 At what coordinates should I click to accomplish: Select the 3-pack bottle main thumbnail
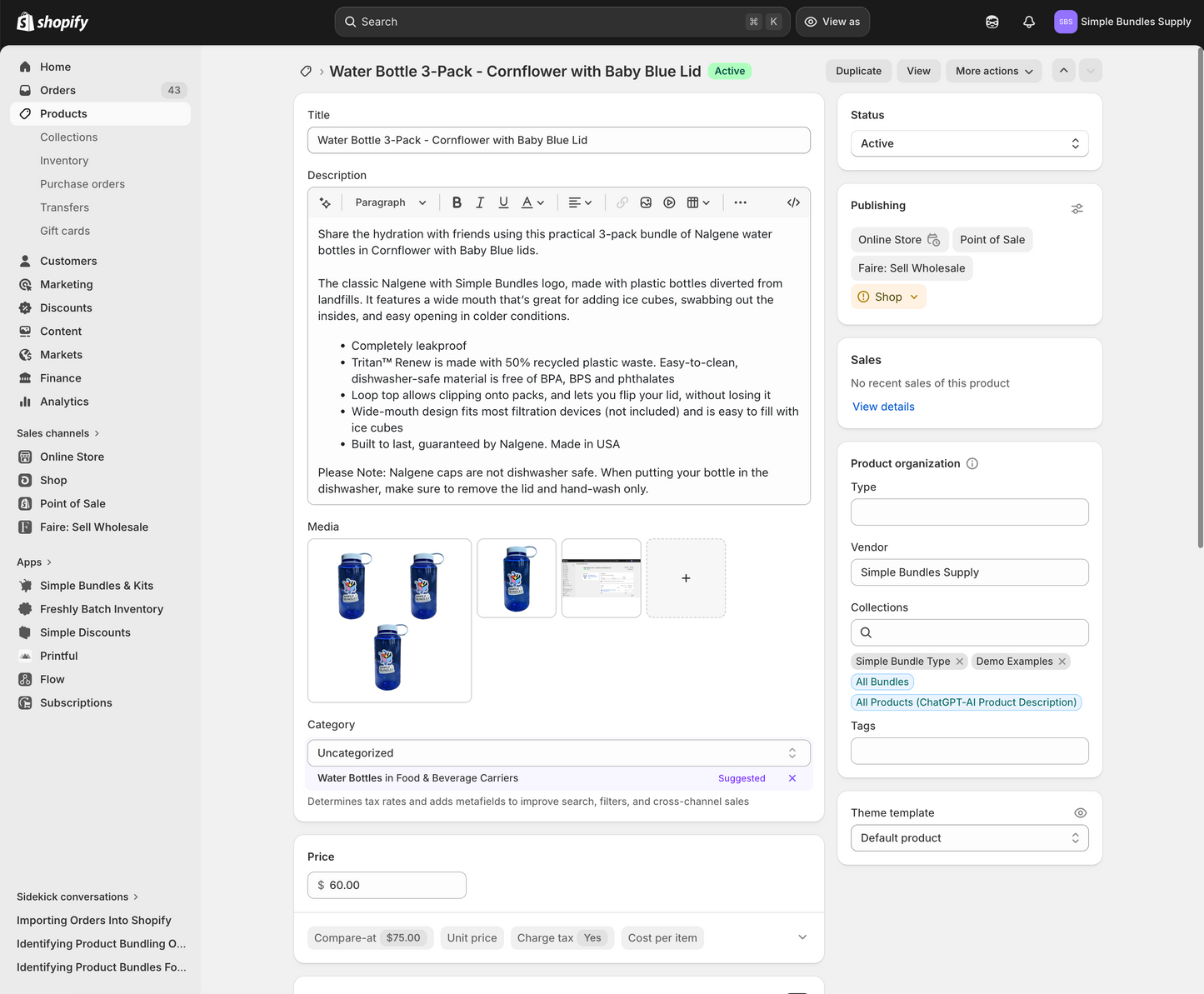tap(389, 621)
